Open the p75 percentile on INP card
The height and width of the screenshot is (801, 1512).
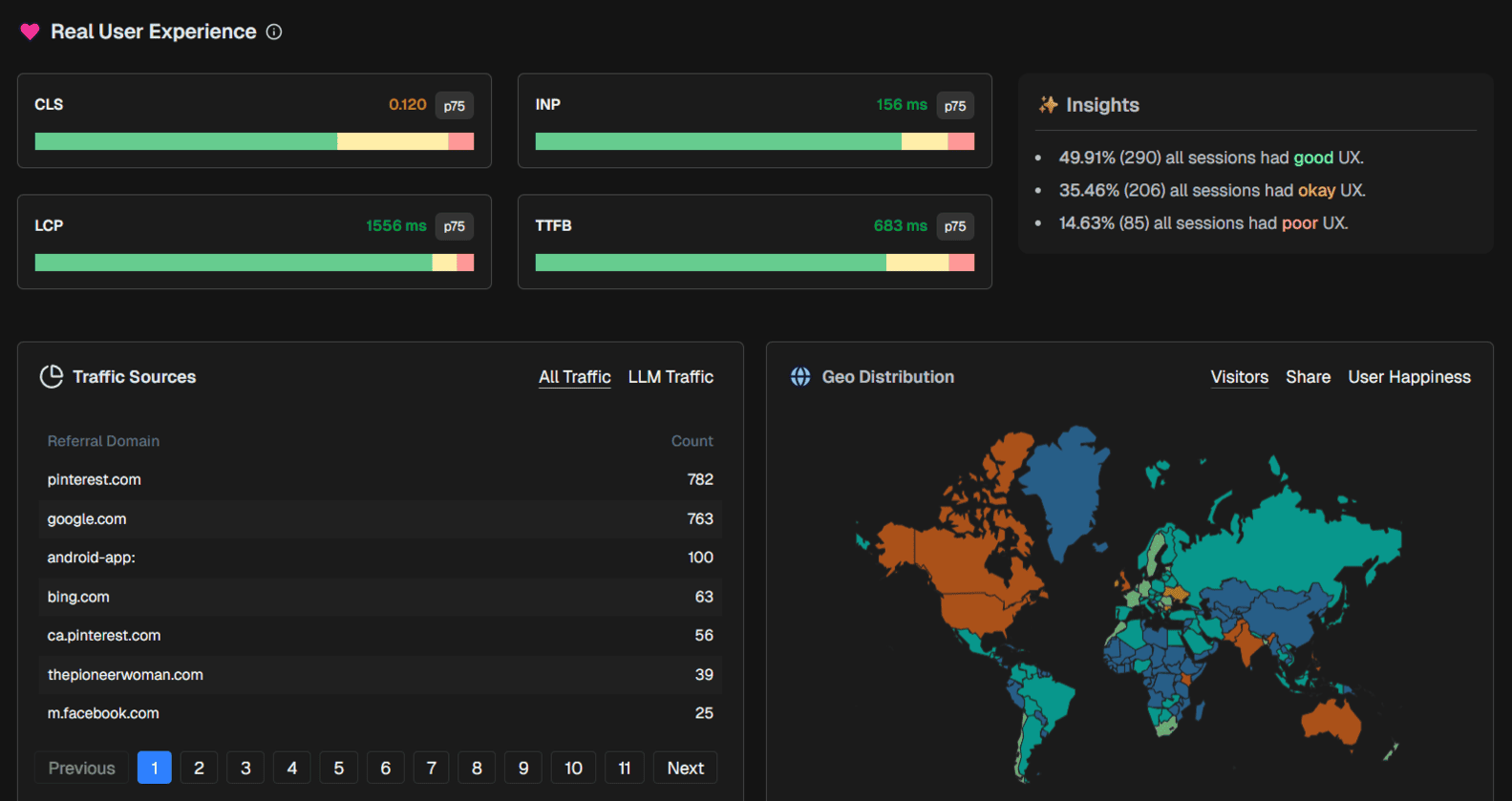click(x=954, y=106)
